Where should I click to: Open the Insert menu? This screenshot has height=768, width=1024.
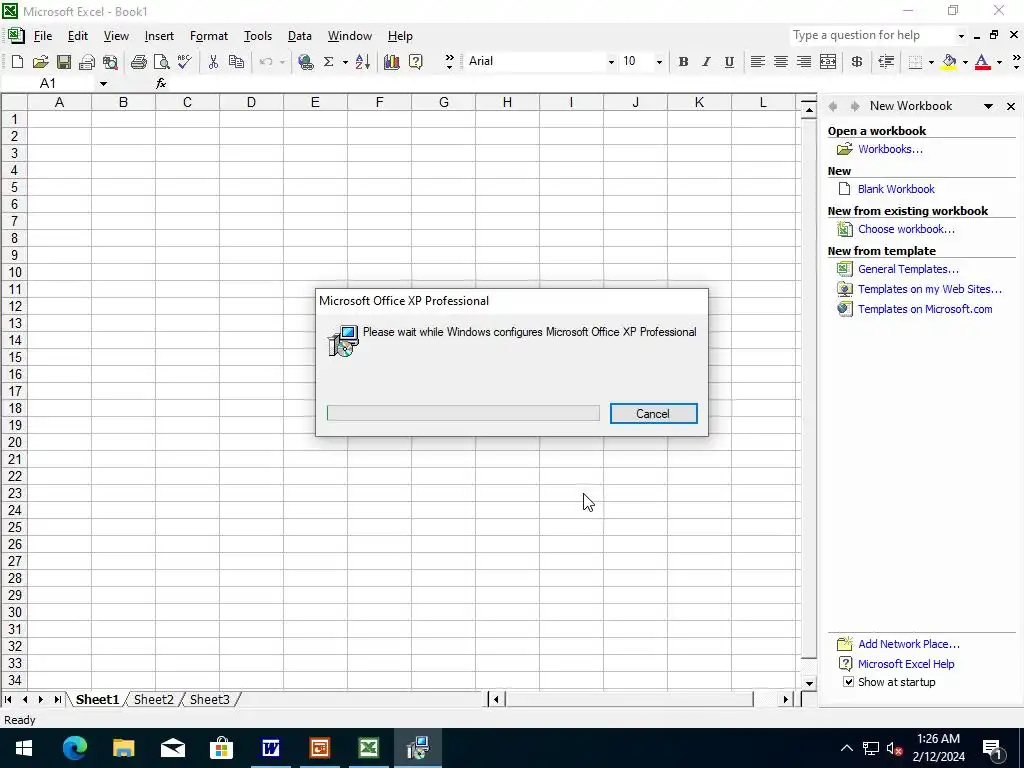tap(159, 36)
